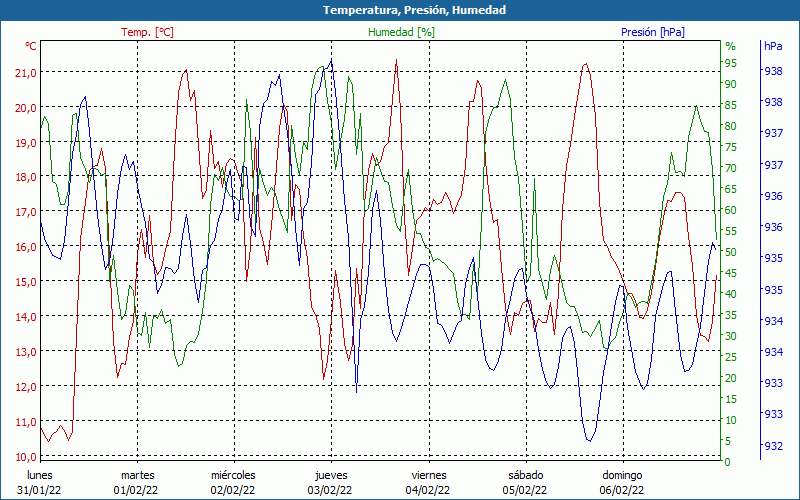This screenshot has height=500, width=800.
Task: Select the red Temp. [°C] legend label
Action: tap(147, 32)
